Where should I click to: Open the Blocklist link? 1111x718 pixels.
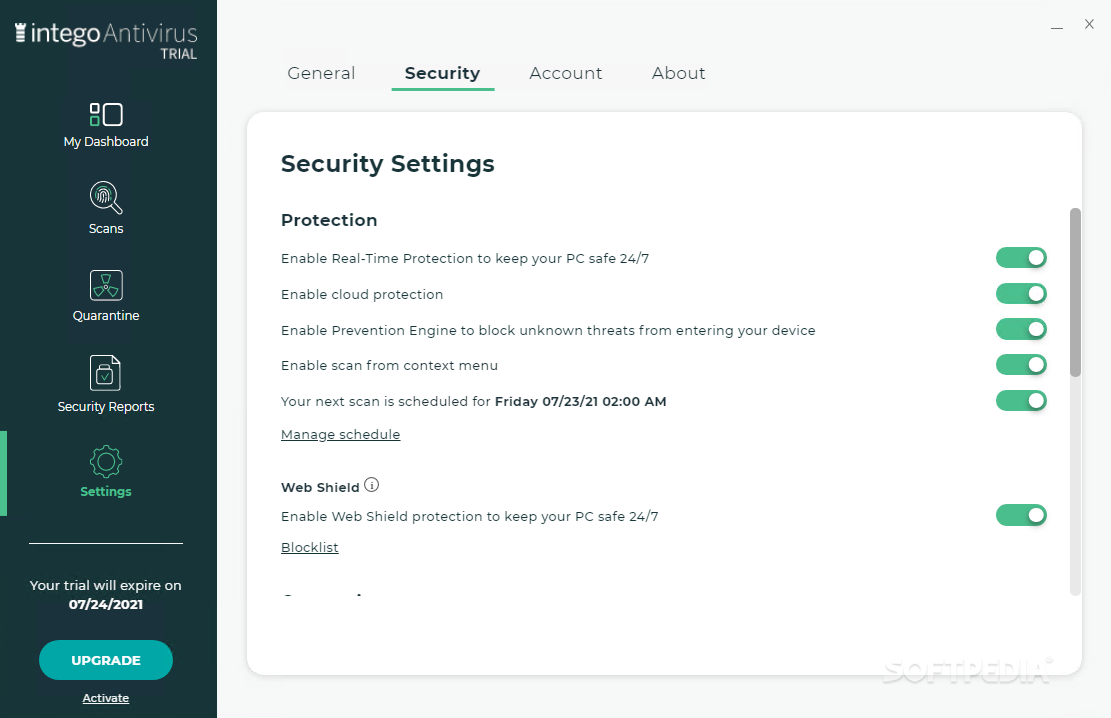pos(310,547)
